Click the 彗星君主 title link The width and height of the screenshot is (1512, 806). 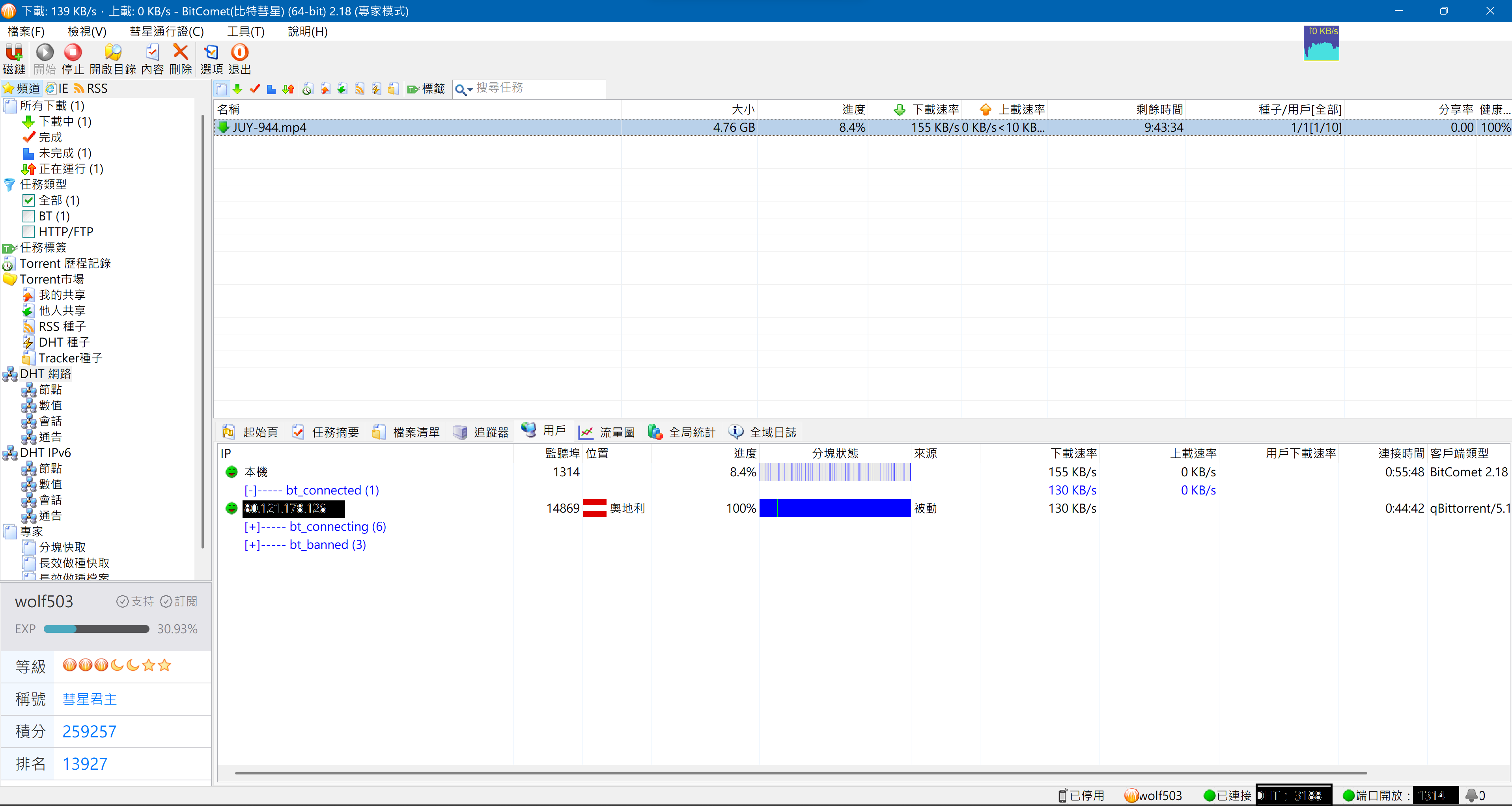pyautogui.click(x=90, y=699)
